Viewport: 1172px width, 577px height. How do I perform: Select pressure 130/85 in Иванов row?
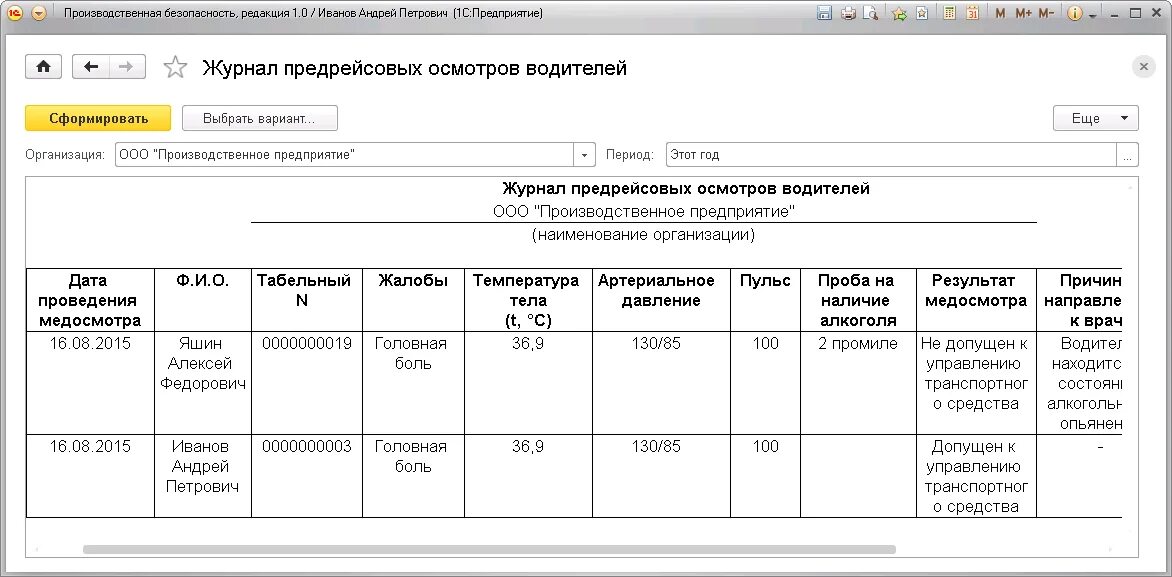(661, 476)
